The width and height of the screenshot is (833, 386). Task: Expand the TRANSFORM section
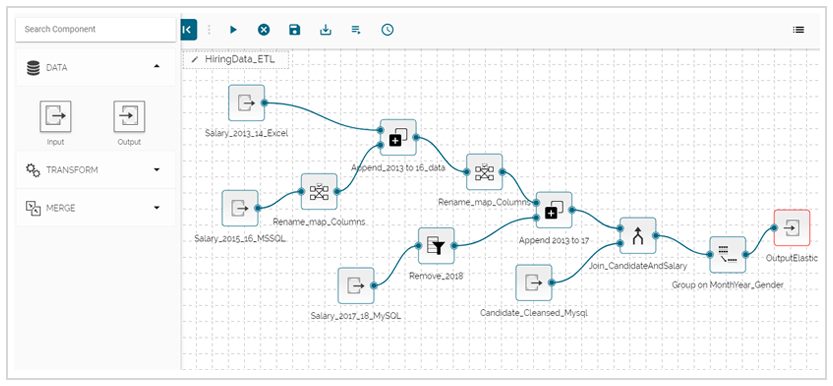[x=156, y=170]
